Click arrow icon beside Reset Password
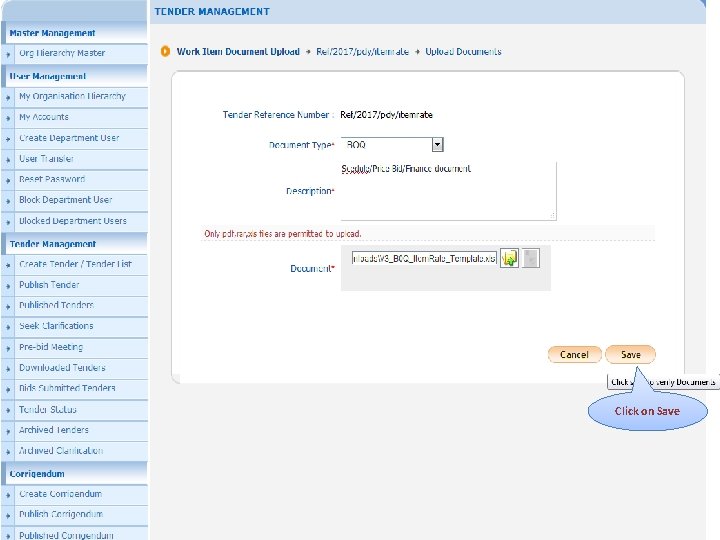 pos(8,181)
